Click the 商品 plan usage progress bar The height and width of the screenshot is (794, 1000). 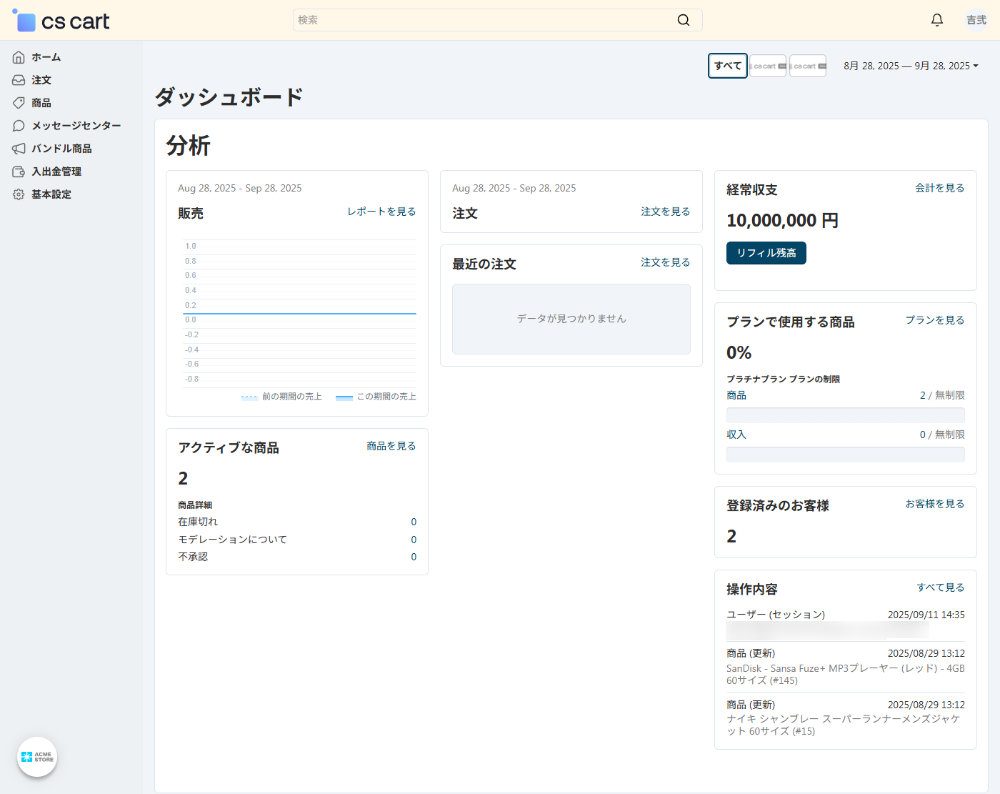pyautogui.click(x=845, y=415)
